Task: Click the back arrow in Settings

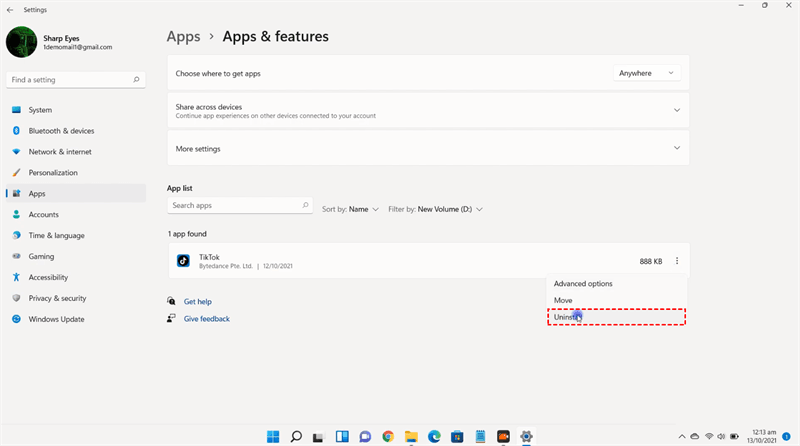Action: click(9, 8)
